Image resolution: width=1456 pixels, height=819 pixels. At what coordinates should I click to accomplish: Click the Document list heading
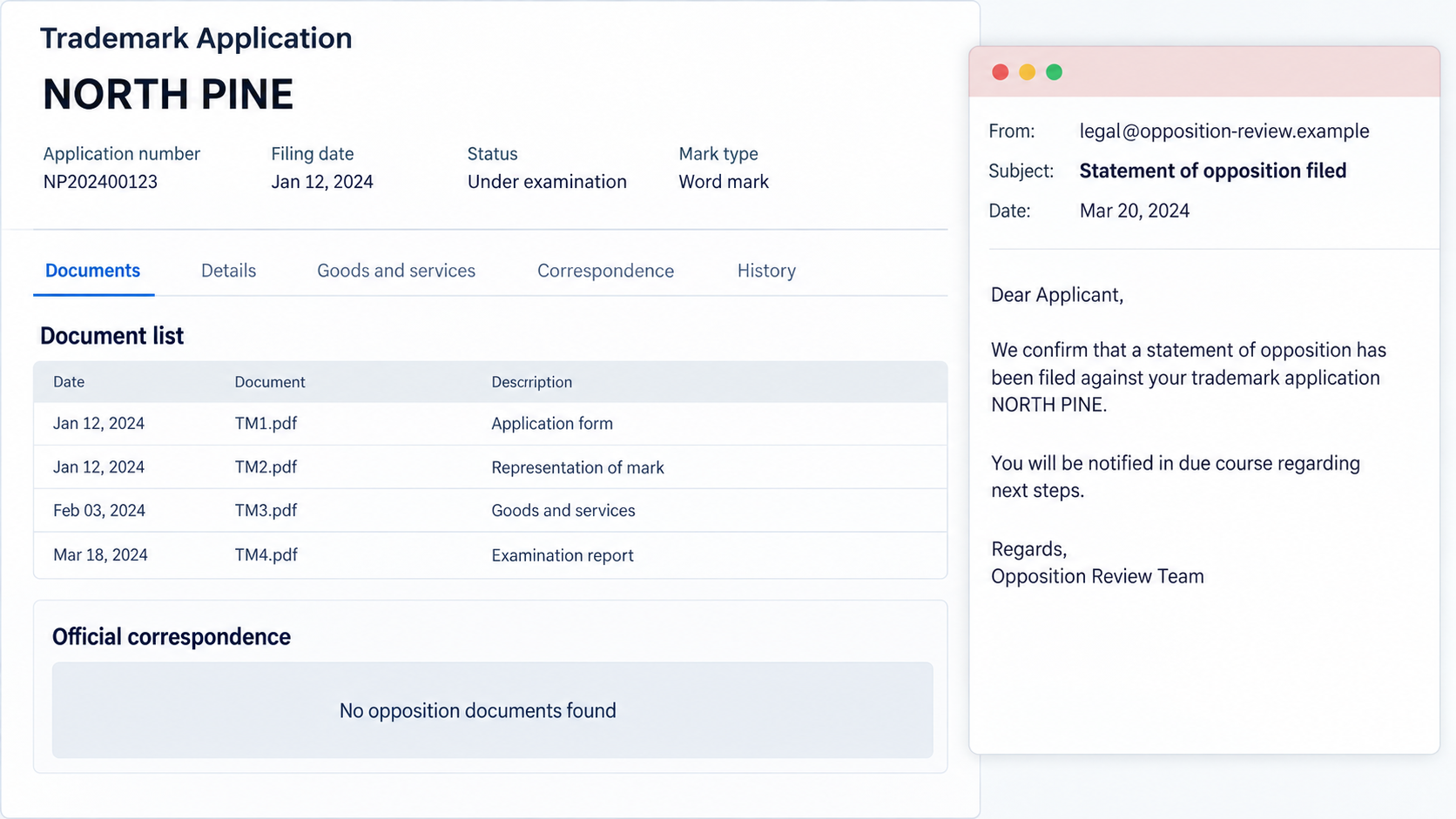(x=111, y=336)
